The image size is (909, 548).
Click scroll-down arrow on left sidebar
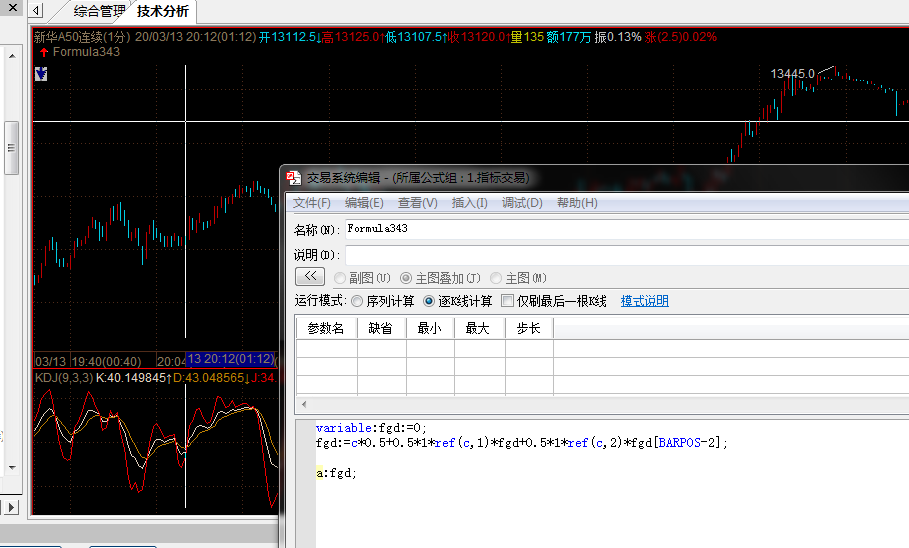click(11, 467)
